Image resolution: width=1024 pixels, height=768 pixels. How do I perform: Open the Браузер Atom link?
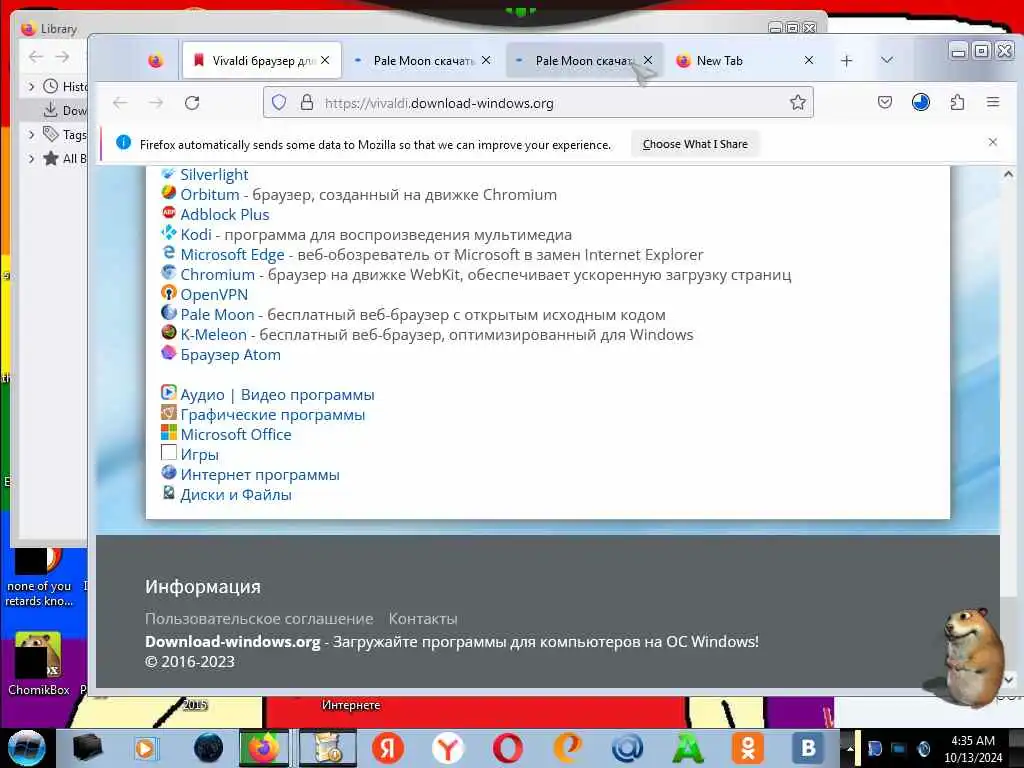[231, 355]
